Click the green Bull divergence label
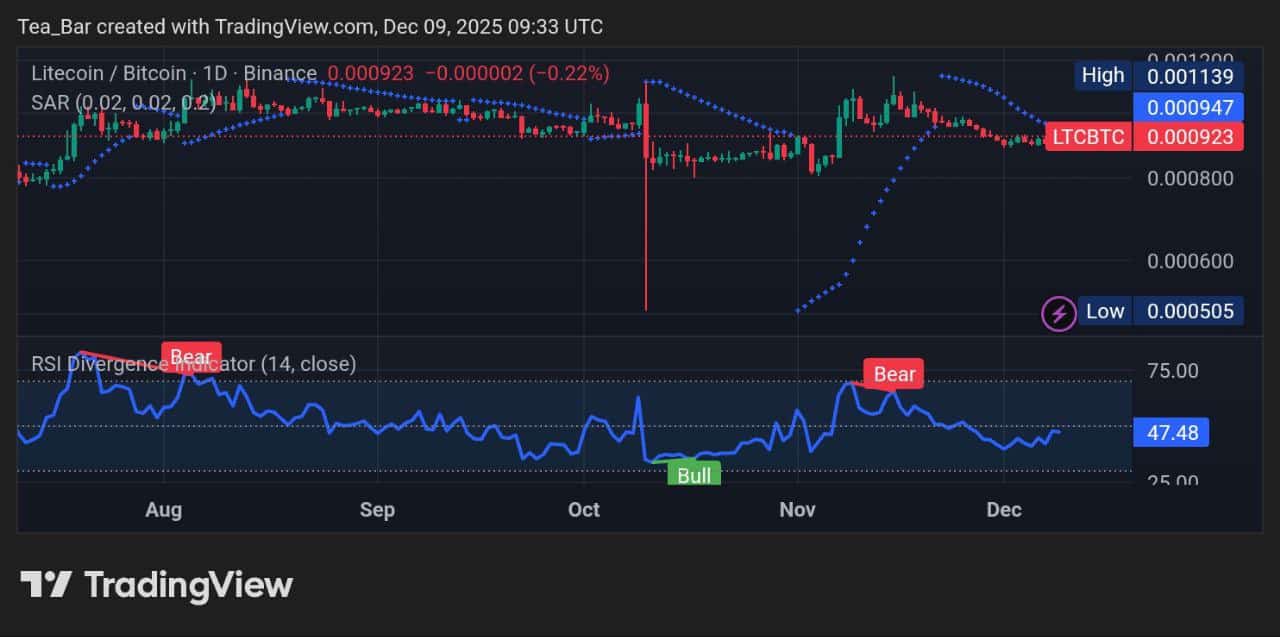The width and height of the screenshot is (1280, 637). [x=694, y=474]
